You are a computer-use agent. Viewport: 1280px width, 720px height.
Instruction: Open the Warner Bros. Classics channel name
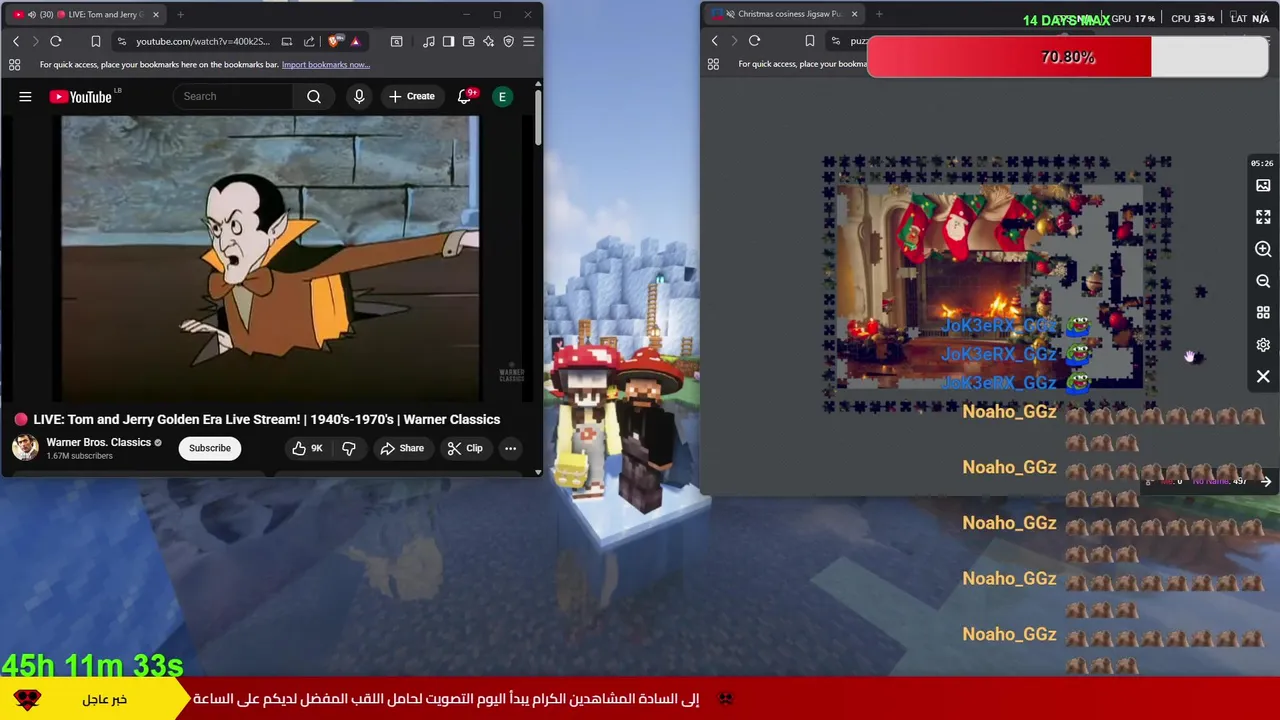click(98, 442)
